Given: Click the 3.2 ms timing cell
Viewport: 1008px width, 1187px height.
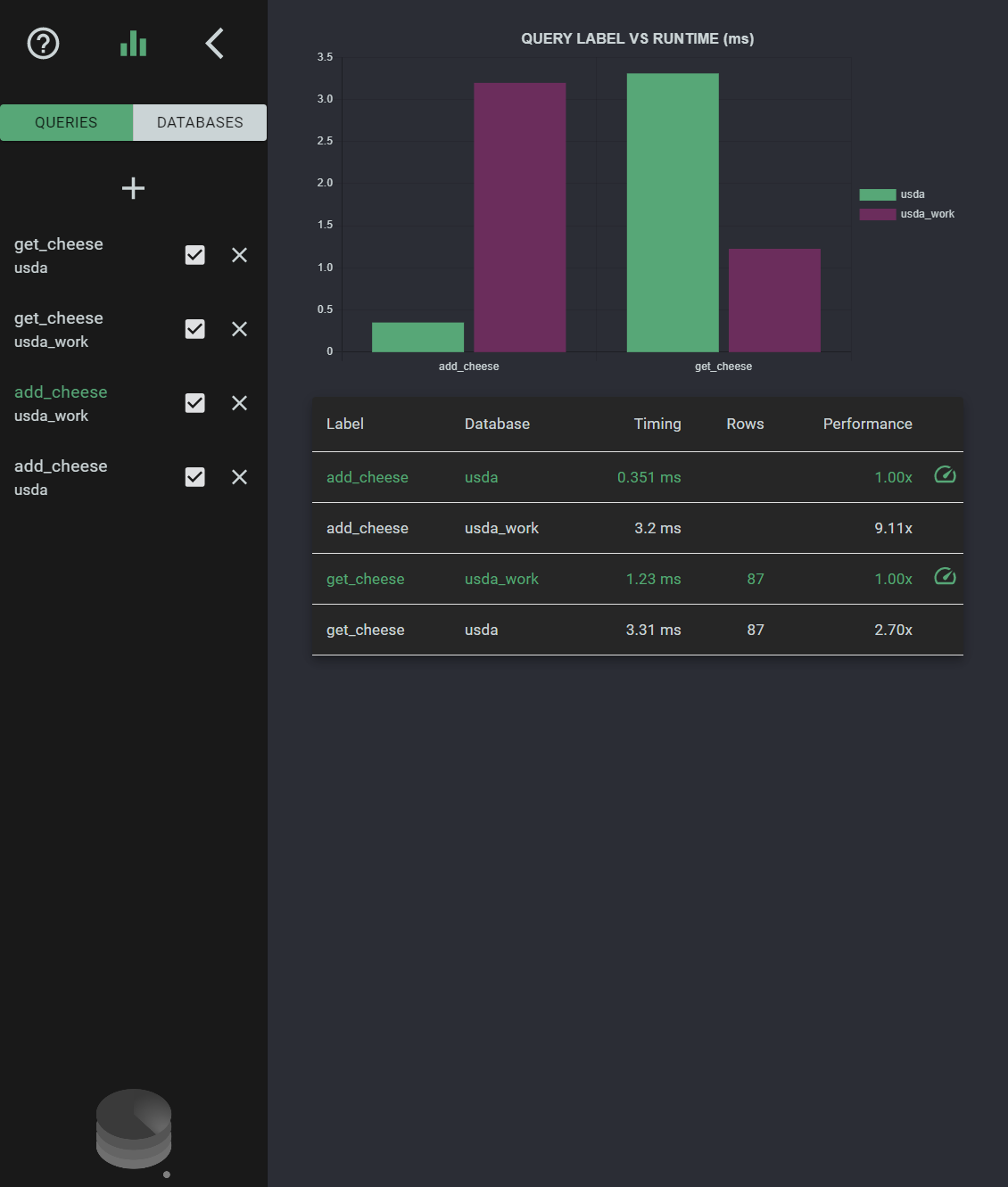Looking at the screenshot, I should 657,528.
